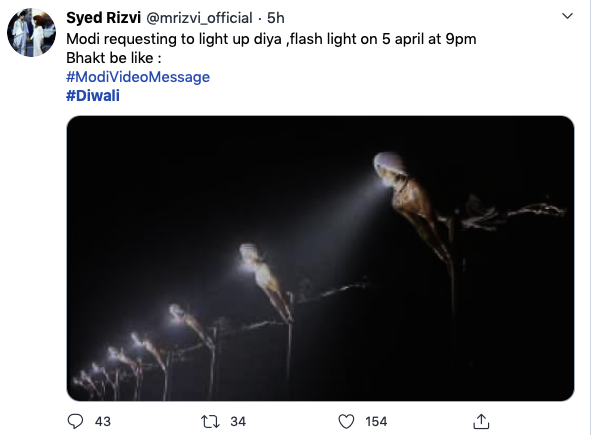Click the reply speech bubble icon
The width and height of the screenshot is (605, 435).
pyautogui.click(x=75, y=421)
